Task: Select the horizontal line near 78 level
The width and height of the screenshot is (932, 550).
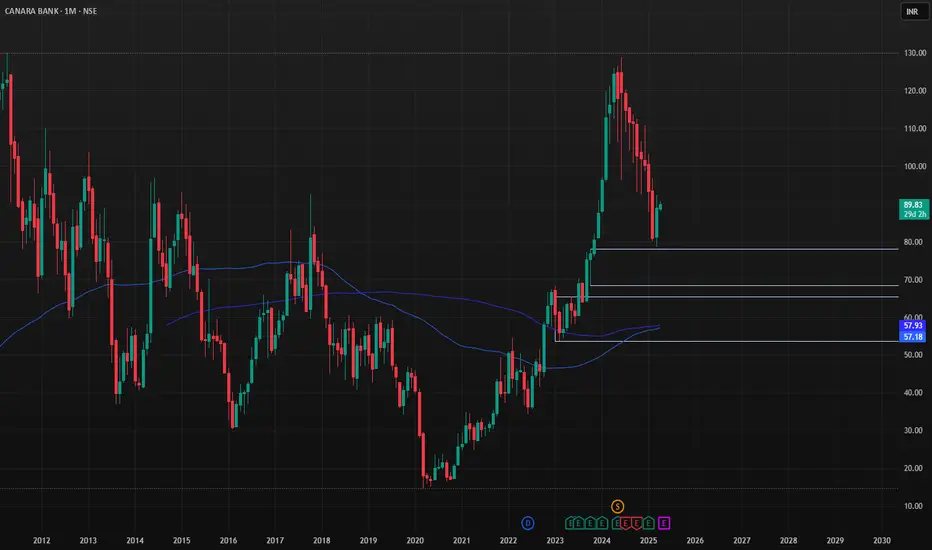Action: [747, 249]
